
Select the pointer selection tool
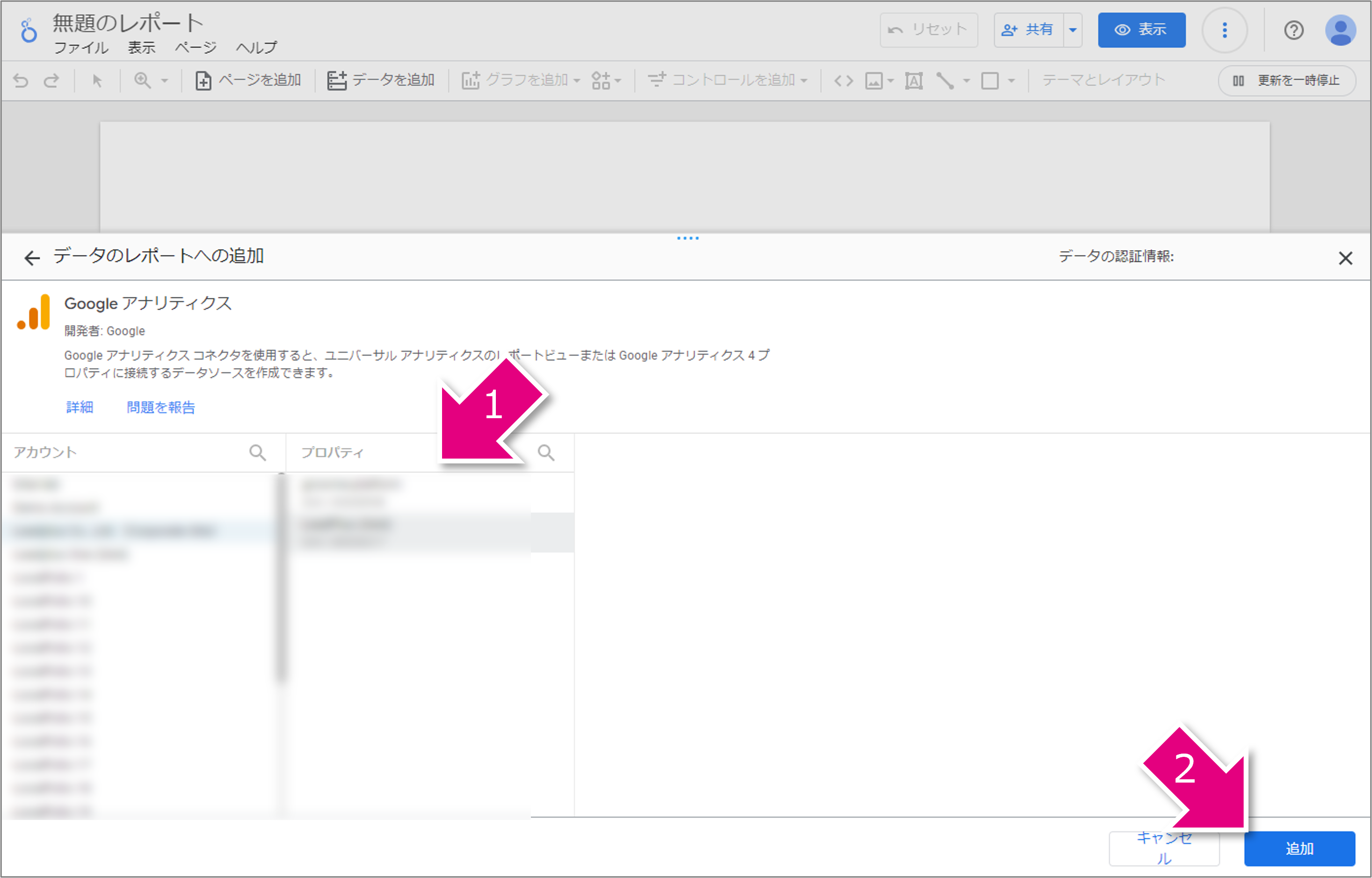[97, 81]
